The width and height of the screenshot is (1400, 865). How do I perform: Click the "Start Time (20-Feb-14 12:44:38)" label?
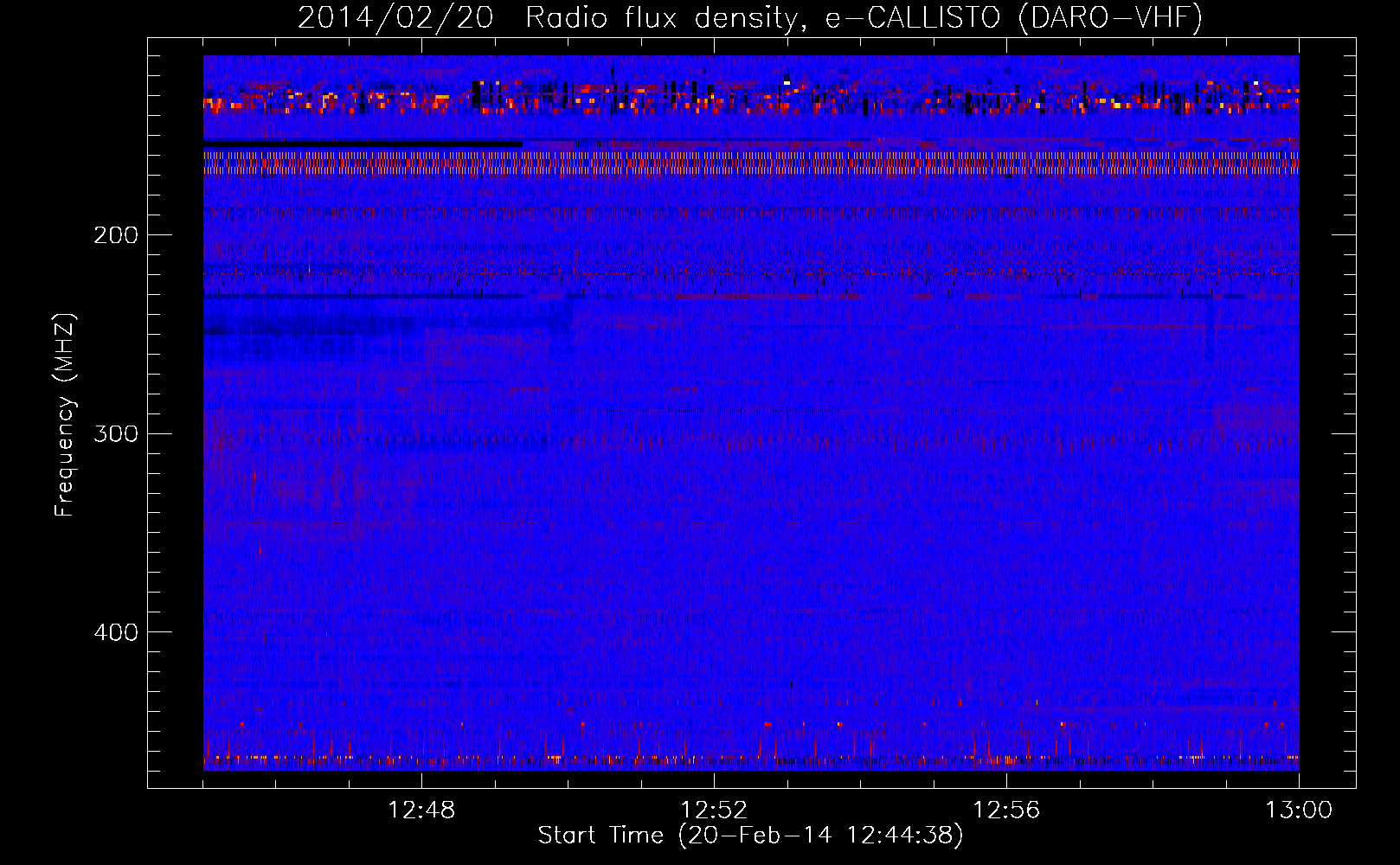(x=750, y=836)
